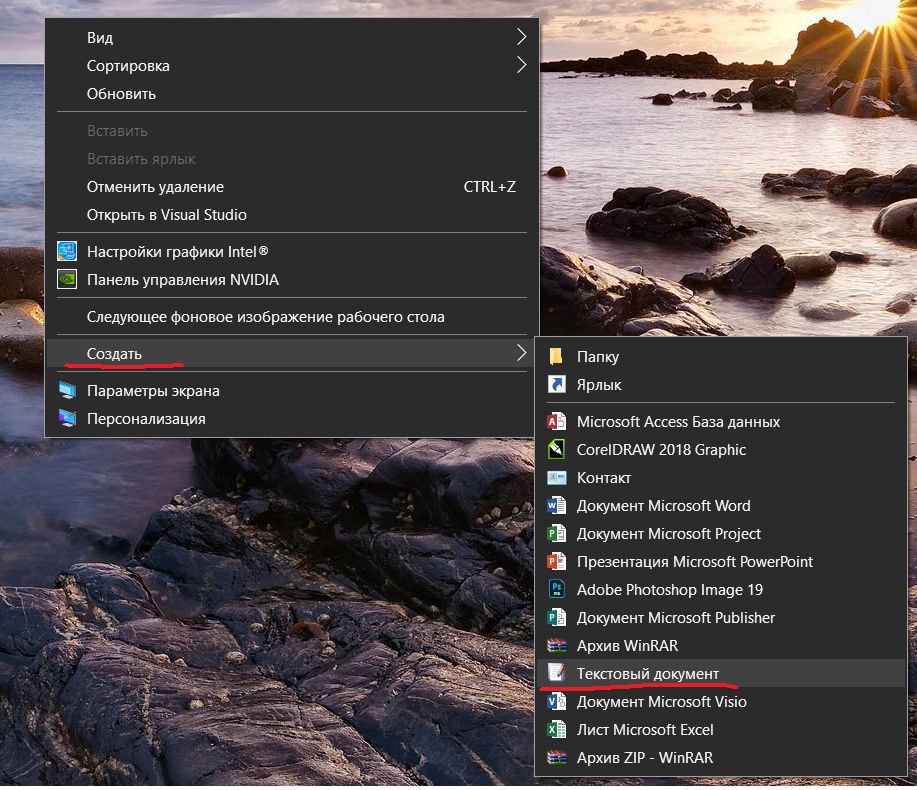917x790 pixels.
Task: Expand the Вид submenu arrow
Action: 521,37
